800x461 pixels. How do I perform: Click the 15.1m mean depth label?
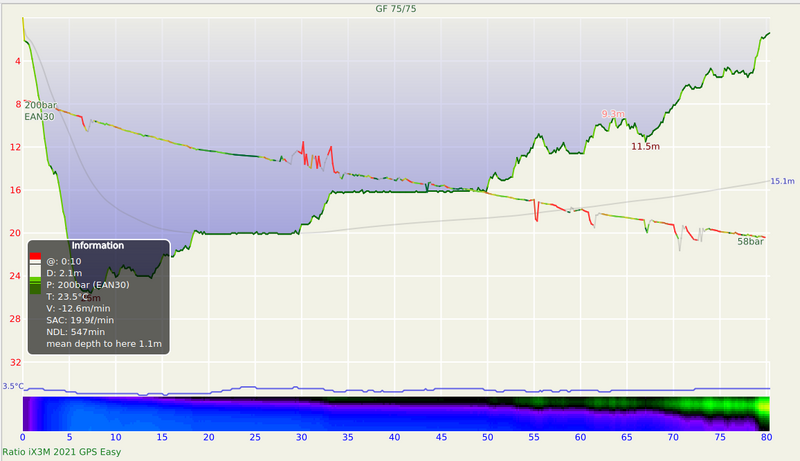tap(782, 181)
